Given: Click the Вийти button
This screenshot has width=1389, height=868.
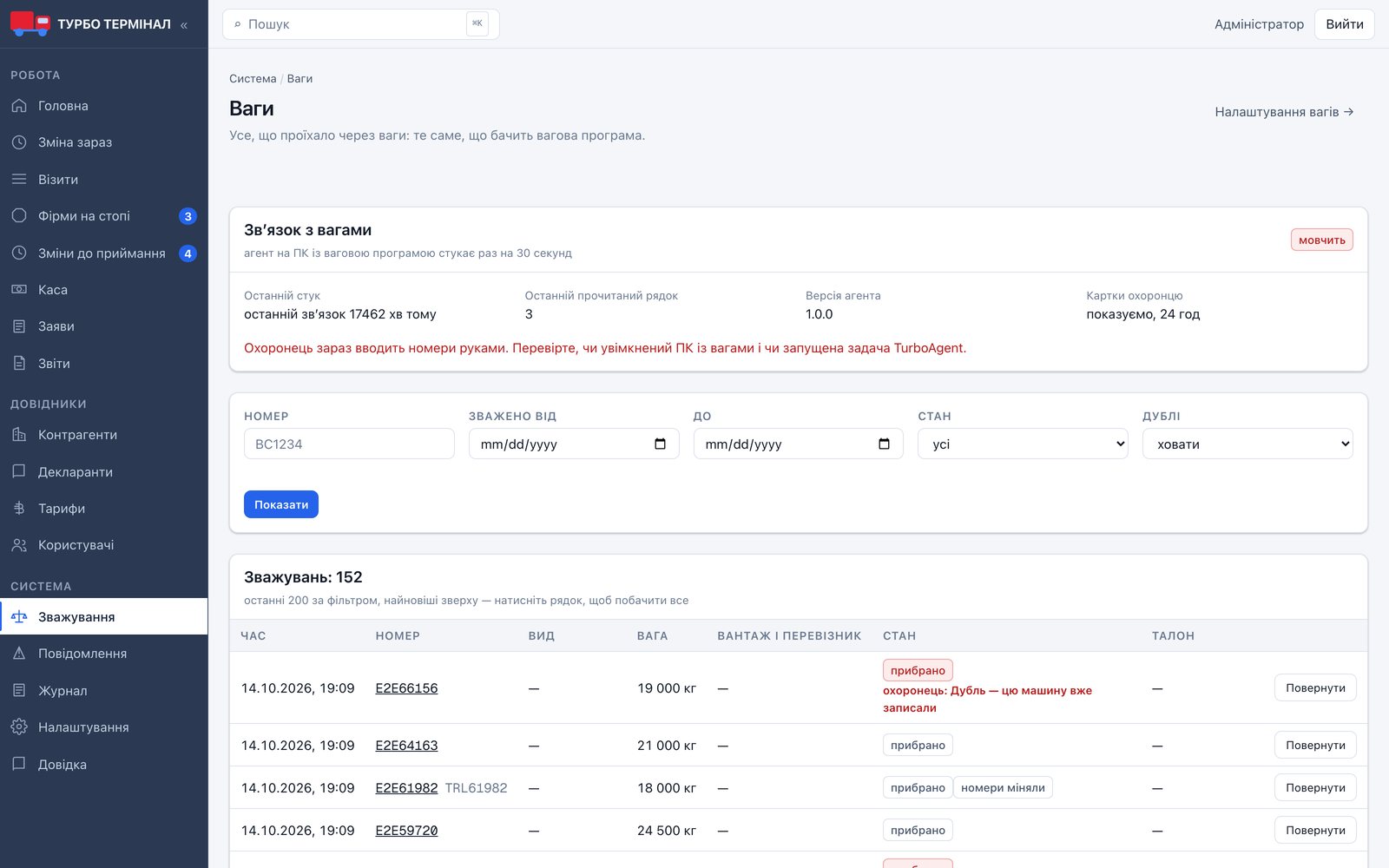Looking at the screenshot, I should pyautogui.click(x=1345, y=24).
